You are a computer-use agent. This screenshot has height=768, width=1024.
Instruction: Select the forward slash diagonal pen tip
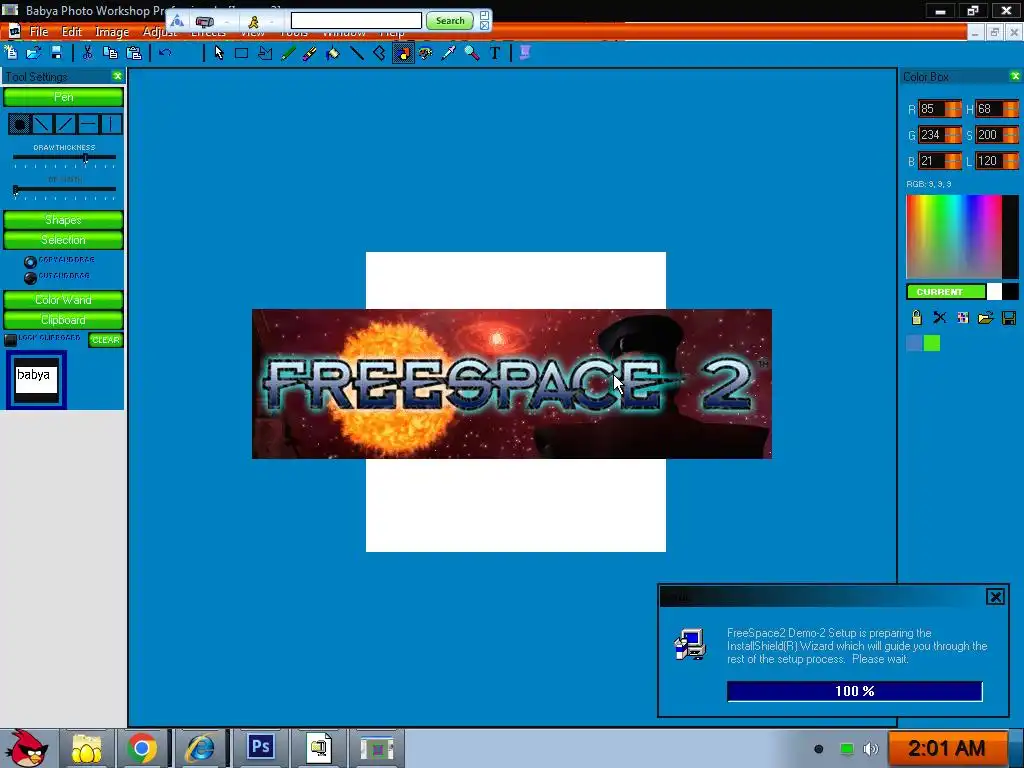pyautogui.click(x=65, y=124)
